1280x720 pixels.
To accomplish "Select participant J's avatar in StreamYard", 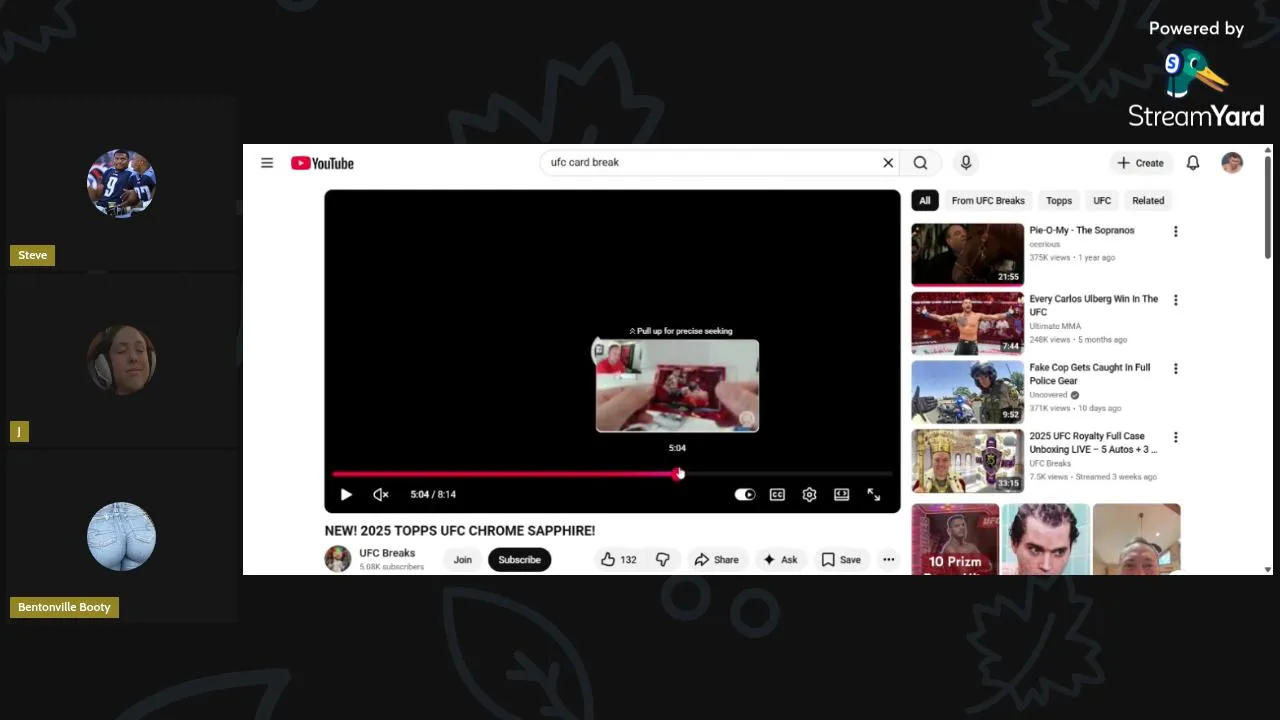I will coord(121,360).
